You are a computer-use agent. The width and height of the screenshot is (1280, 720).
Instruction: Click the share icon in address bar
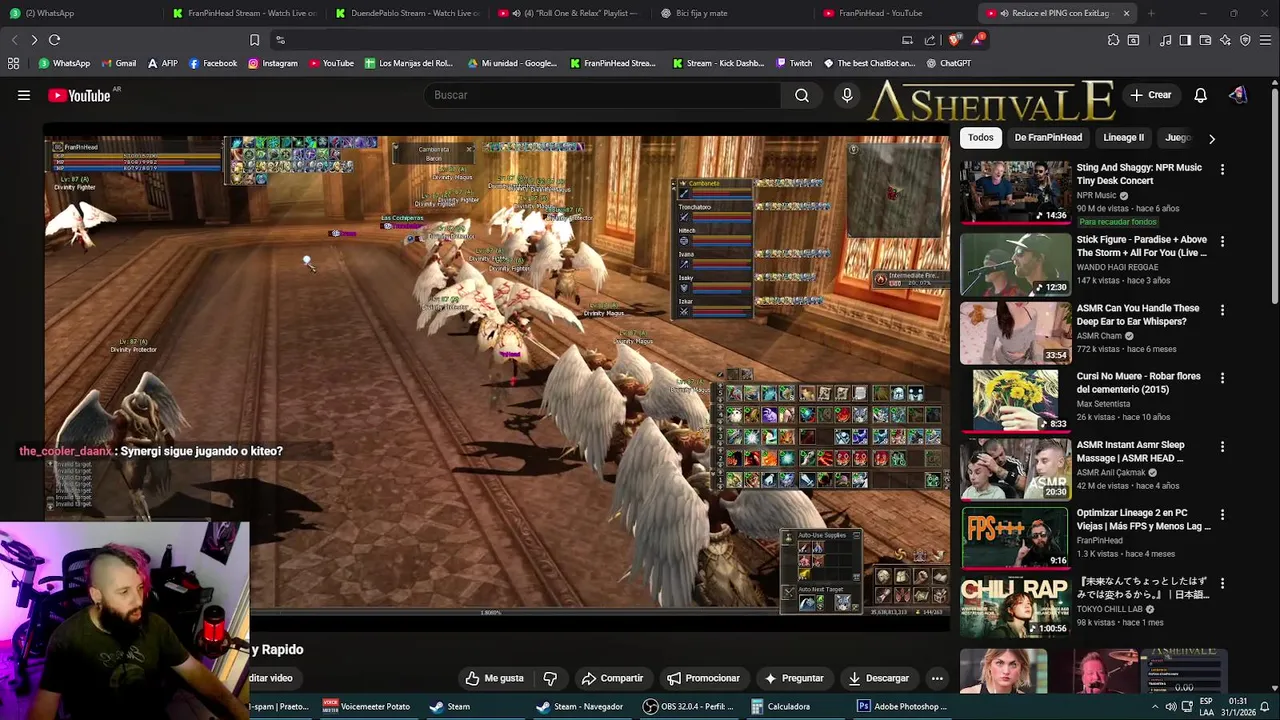click(930, 40)
